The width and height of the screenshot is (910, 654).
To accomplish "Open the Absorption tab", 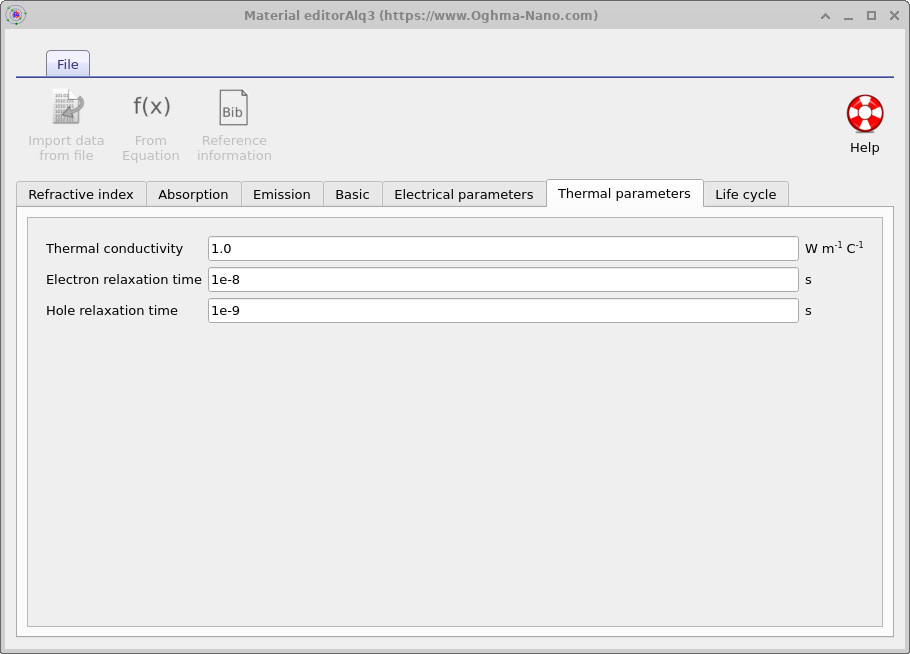I will [x=193, y=194].
